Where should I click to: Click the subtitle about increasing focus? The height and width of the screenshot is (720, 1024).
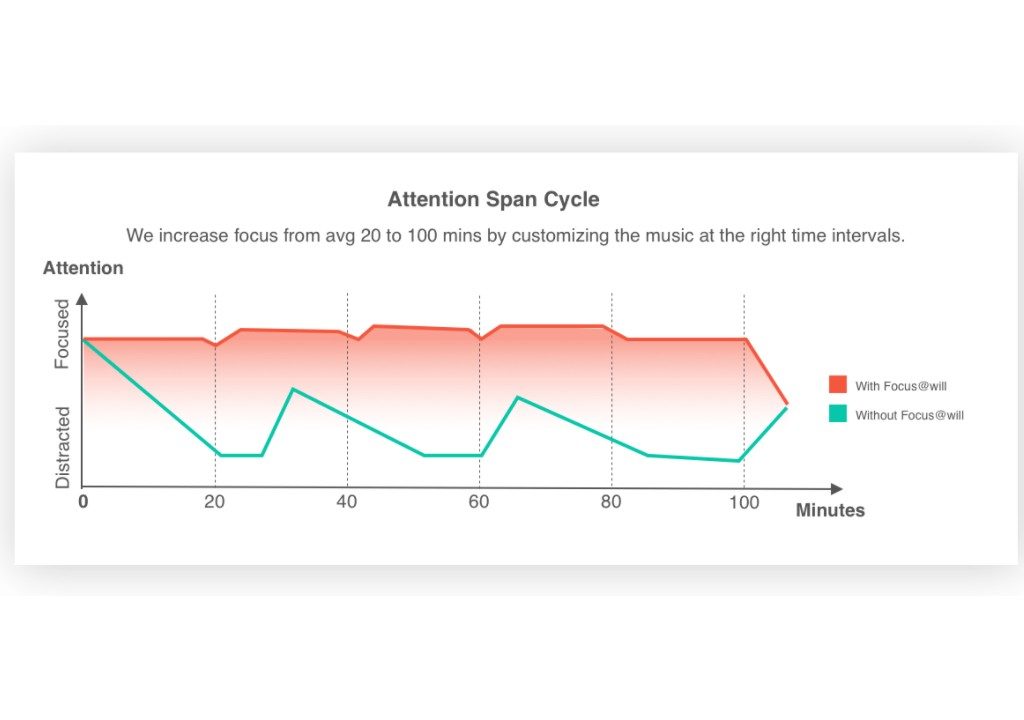(x=515, y=236)
